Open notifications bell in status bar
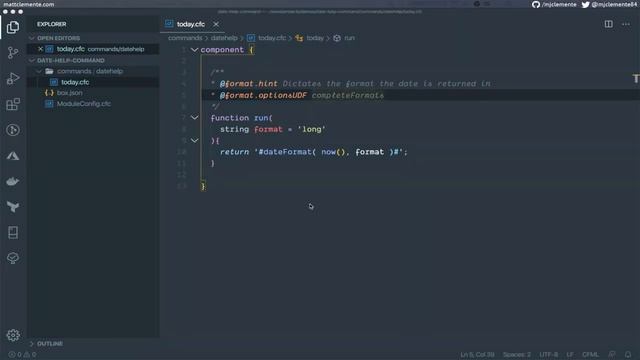This screenshot has height=360, width=640. tap(628, 354)
